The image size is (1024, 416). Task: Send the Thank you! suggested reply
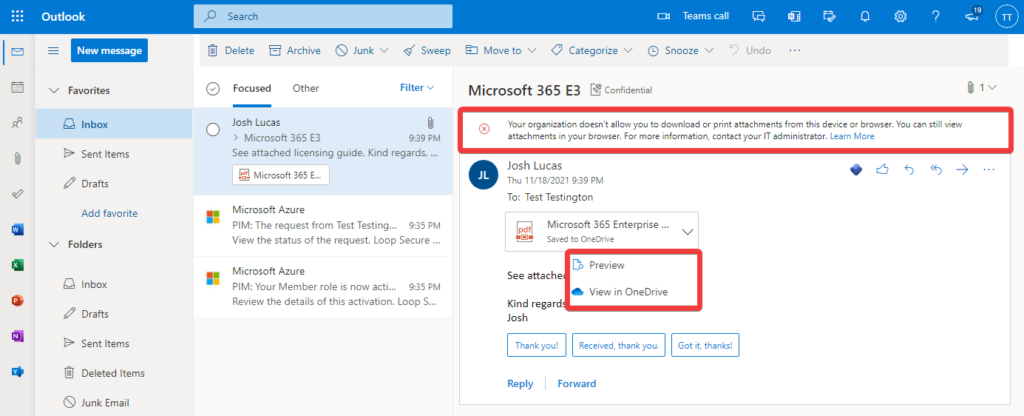(537, 345)
